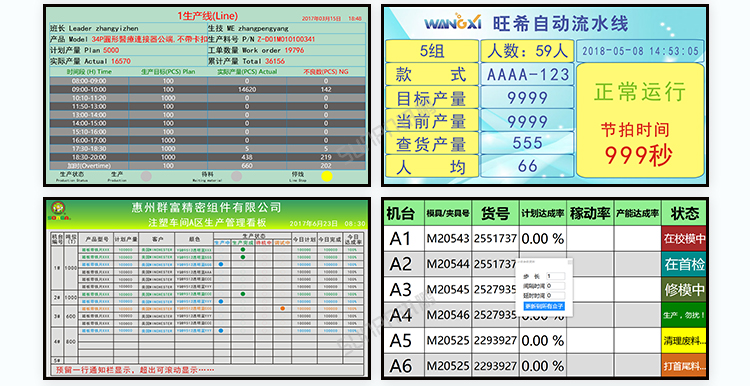Viewport: 750px width, 386px height.
Task: Click the 人数：59人 headcount cell
Action: [527, 51]
